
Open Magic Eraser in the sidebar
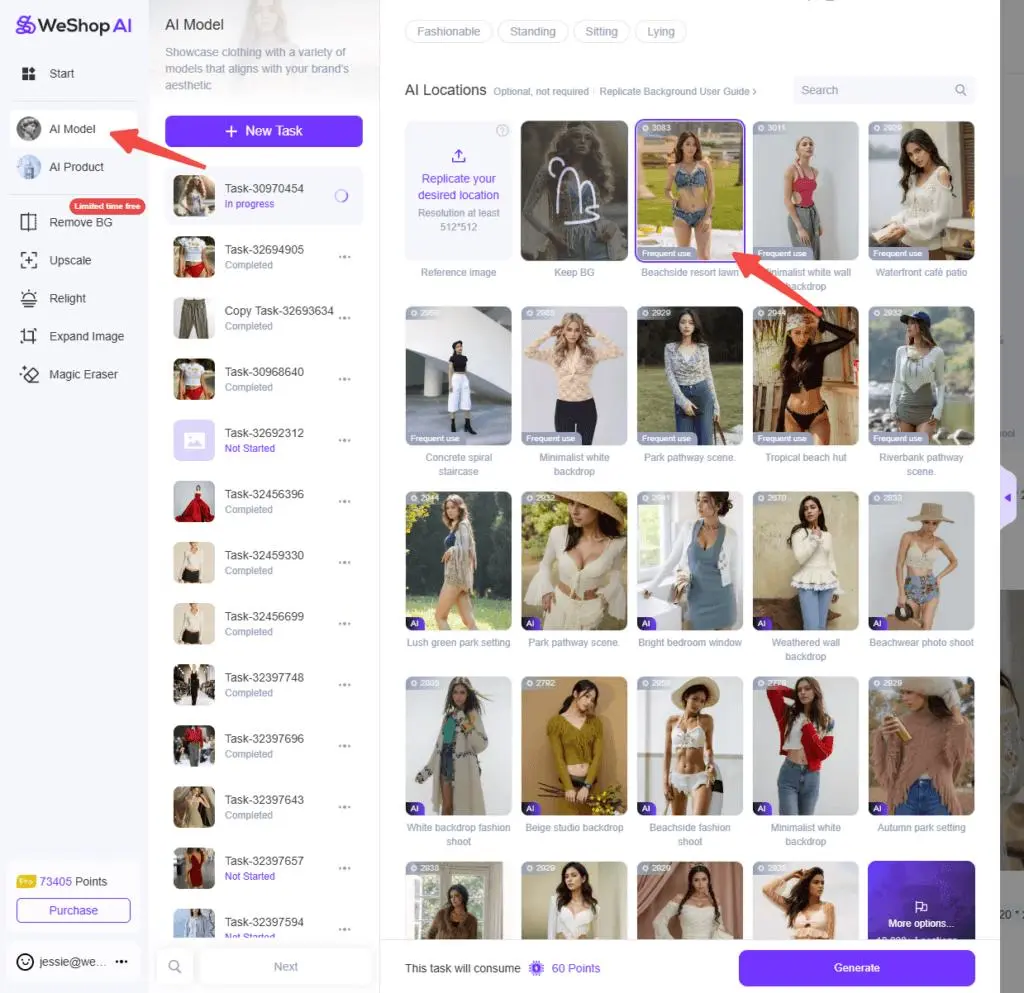[x=73, y=374]
